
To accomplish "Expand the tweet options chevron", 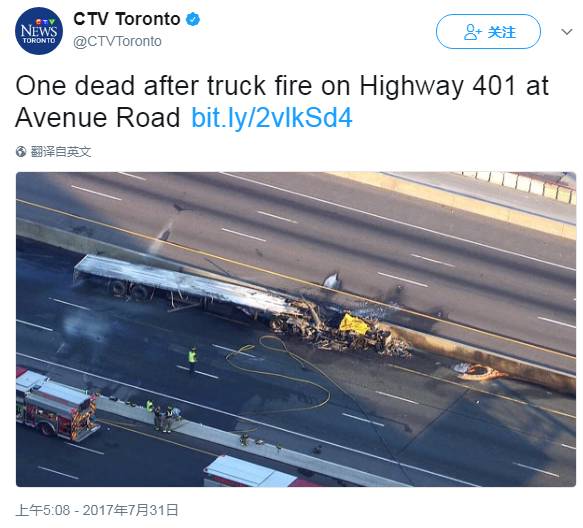I will click(567, 32).
